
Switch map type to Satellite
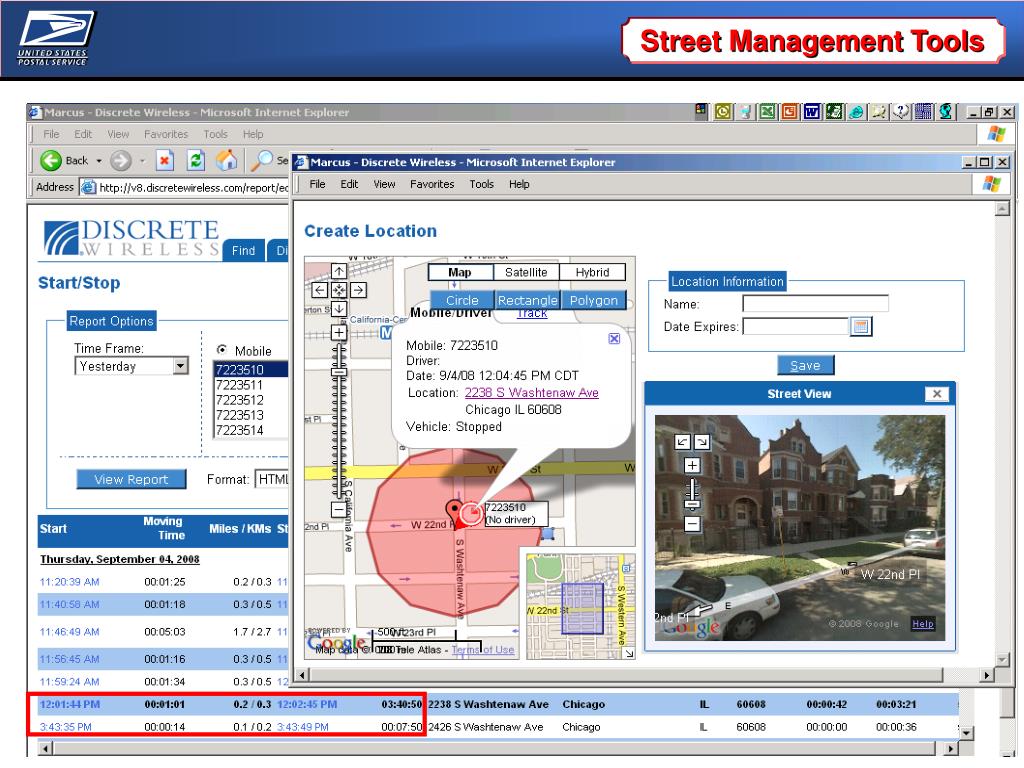point(526,272)
